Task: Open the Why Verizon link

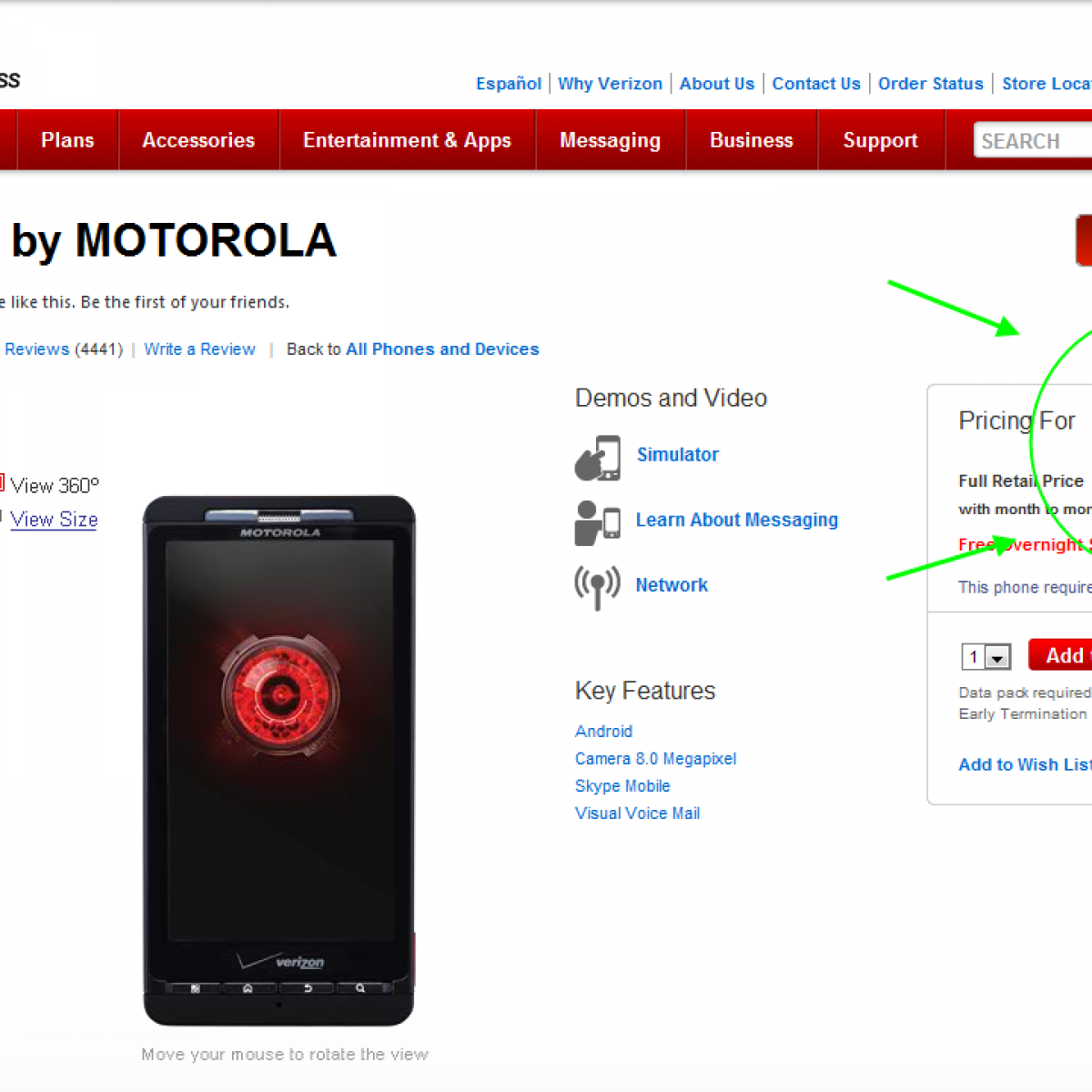Action: 610,84
